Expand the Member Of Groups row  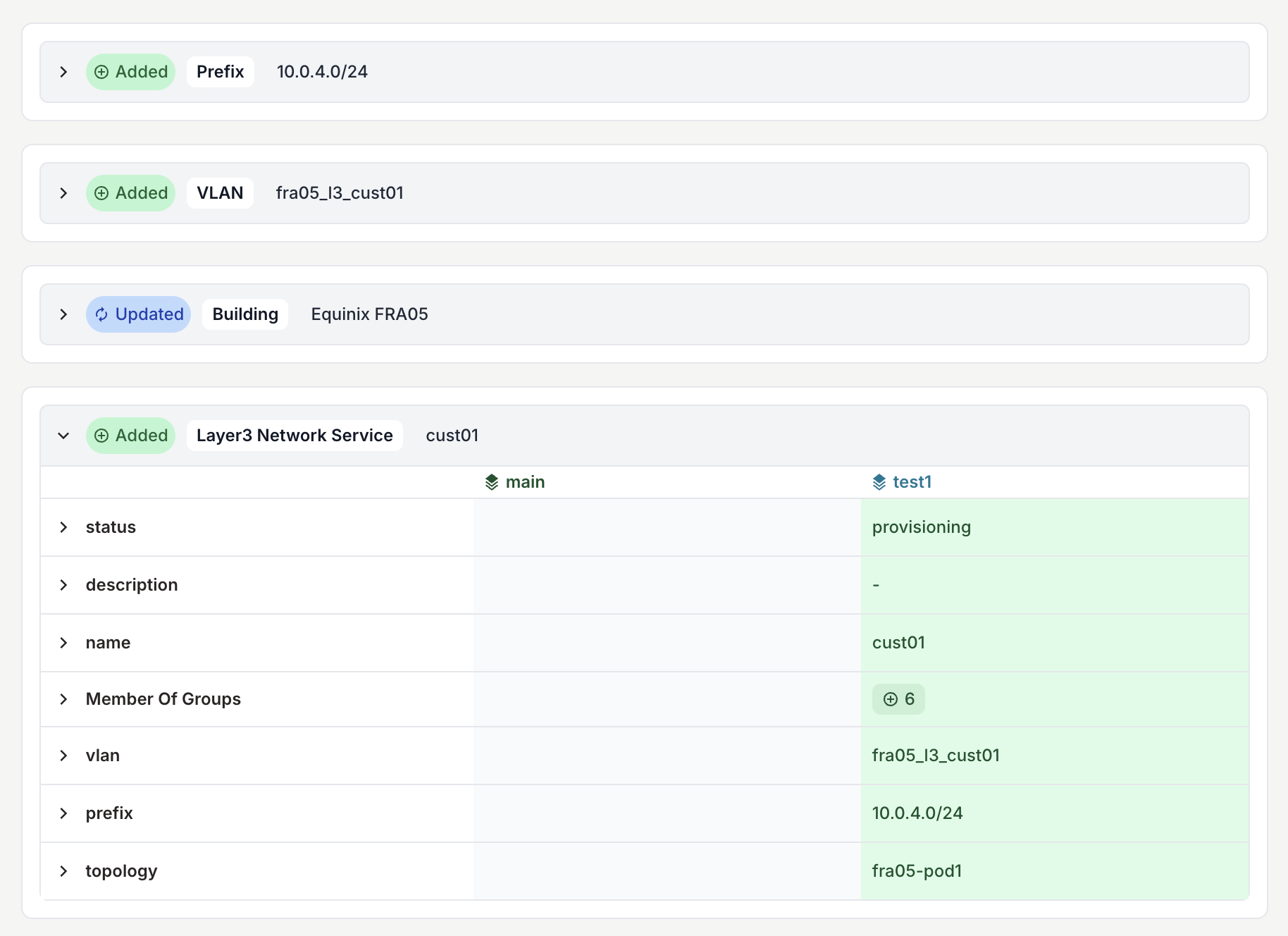pos(63,699)
